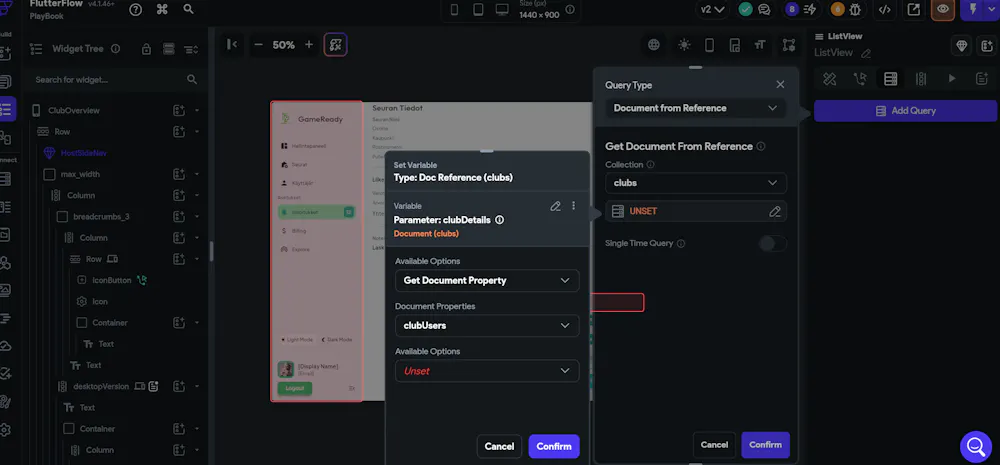
Task: Click the search help button bottom right
Action: coord(976,447)
